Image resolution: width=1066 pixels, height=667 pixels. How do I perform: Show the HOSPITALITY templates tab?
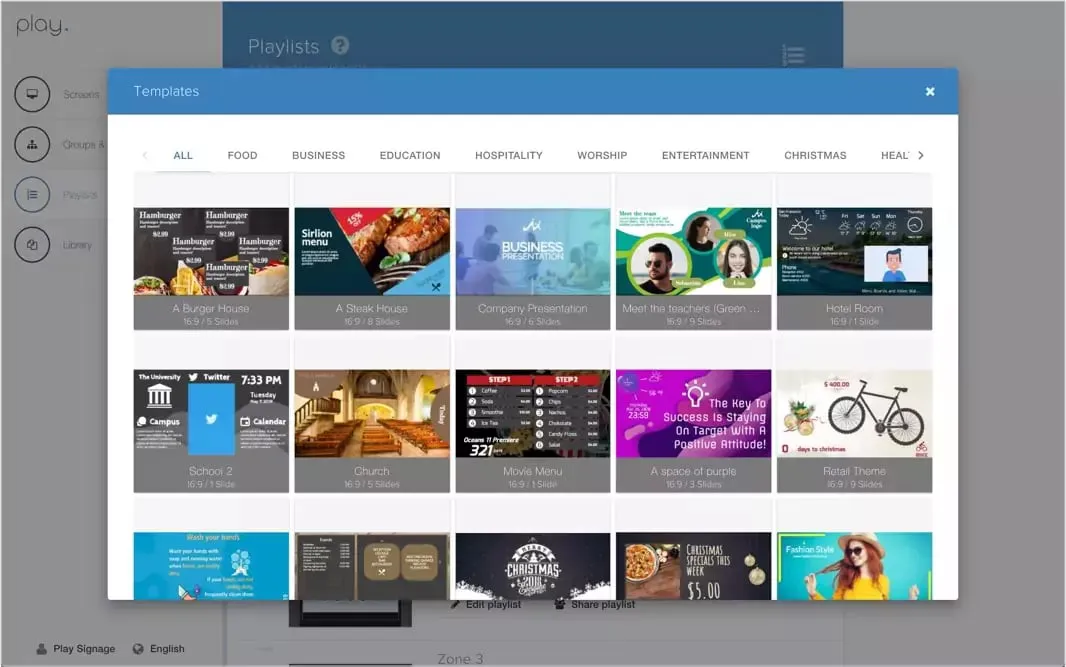pos(509,155)
